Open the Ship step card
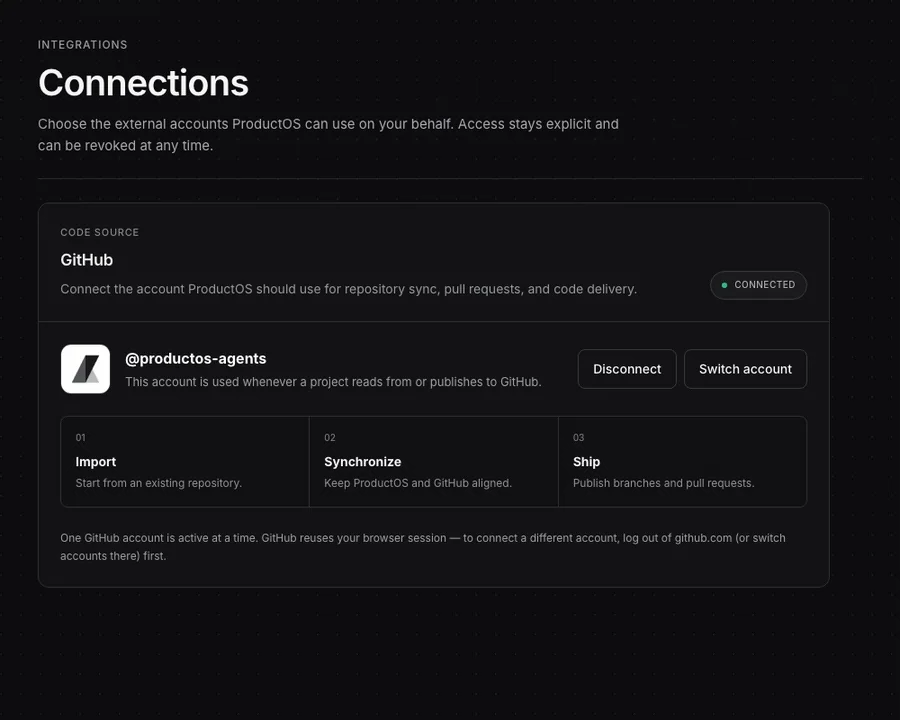The width and height of the screenshot is (900, 720). click(x=682, y=462)
